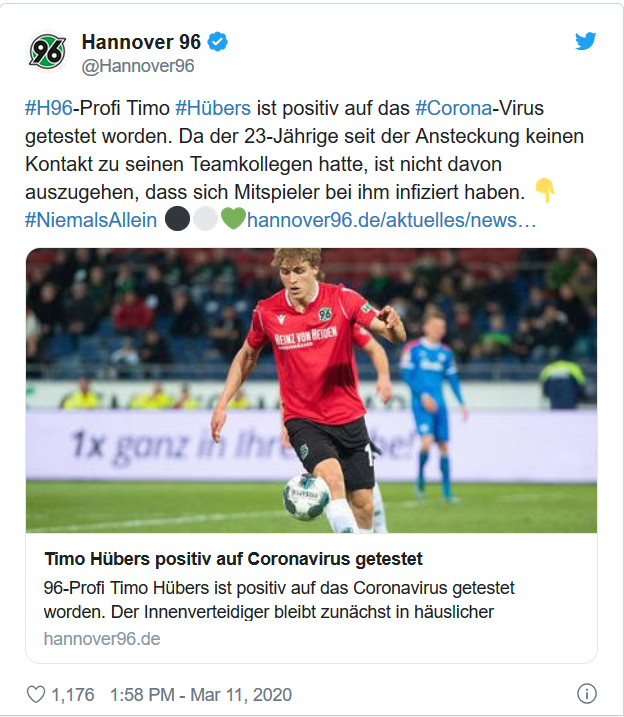Click the black circle emoji

[177, 219]
